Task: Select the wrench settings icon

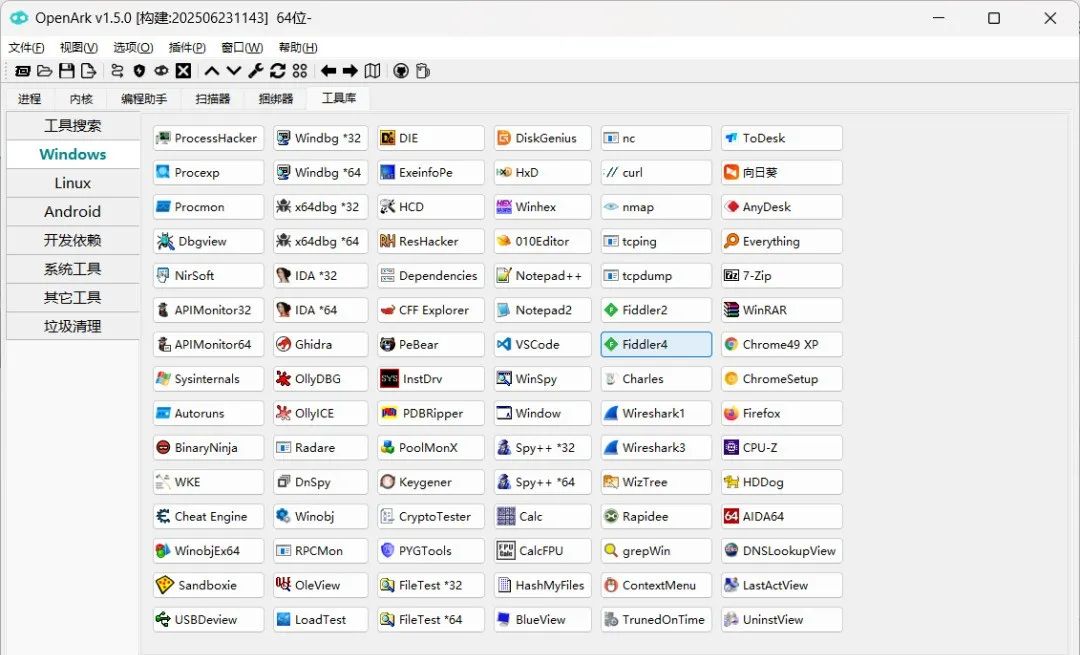Action: tap(255, 71)
